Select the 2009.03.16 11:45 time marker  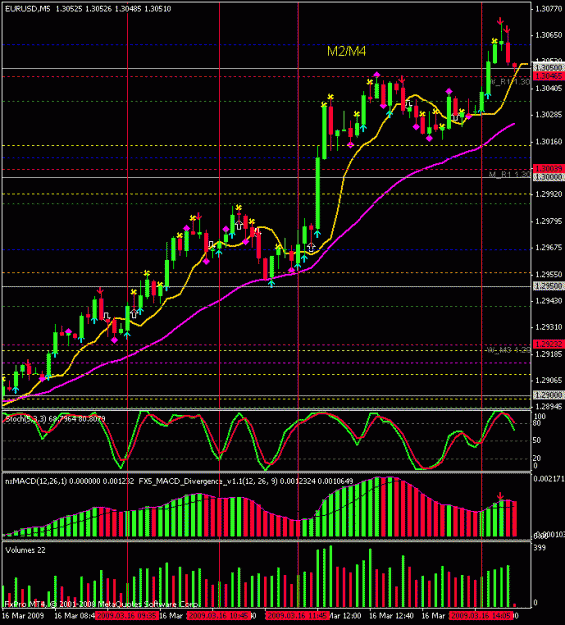(298, 616)
